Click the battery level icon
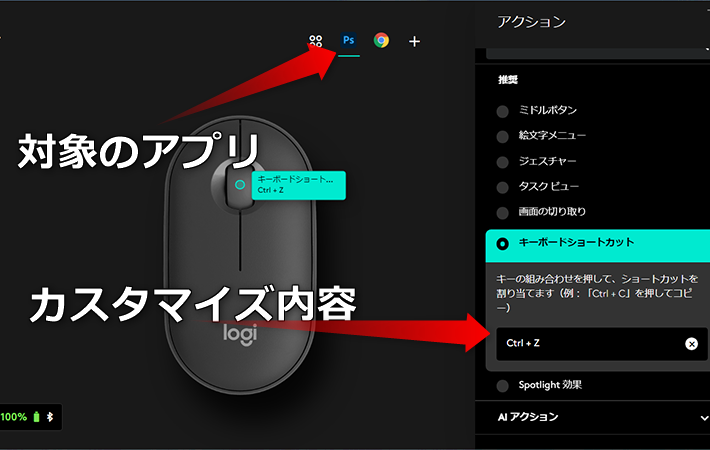 (37, 417)
